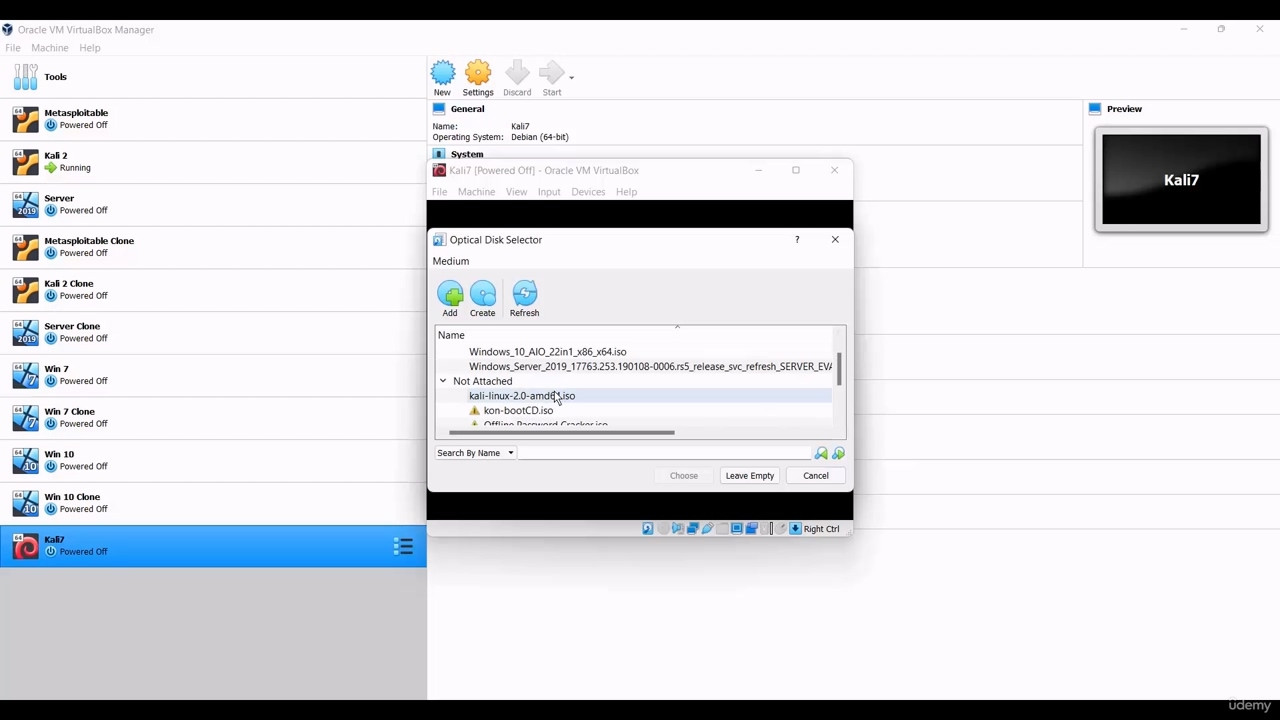The image size is (1280, 720).
Task: Open the Kali7 list menu hamburger icon
Action: 404,546
